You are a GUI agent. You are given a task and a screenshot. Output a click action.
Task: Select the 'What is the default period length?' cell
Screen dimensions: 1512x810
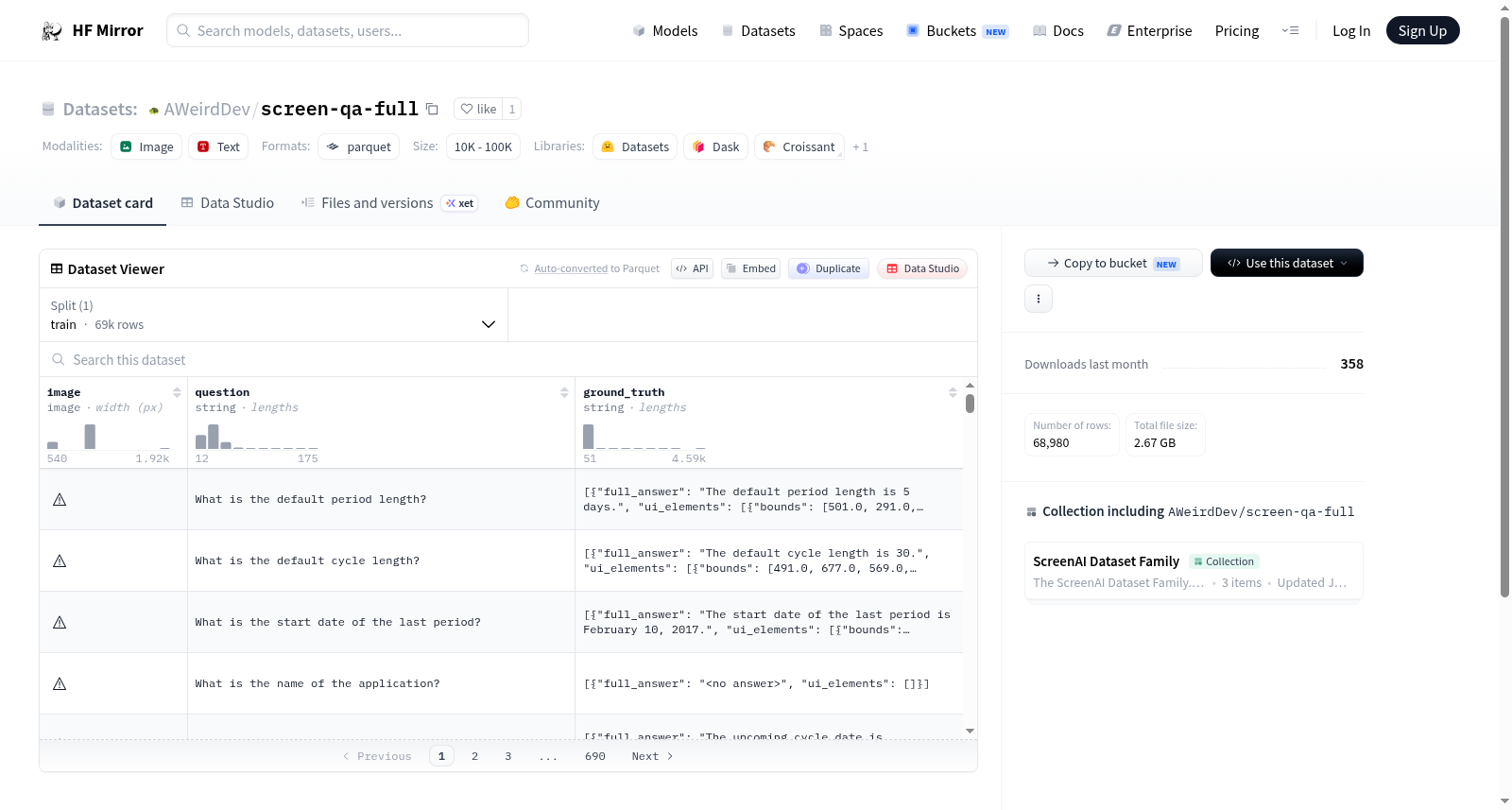381,499
